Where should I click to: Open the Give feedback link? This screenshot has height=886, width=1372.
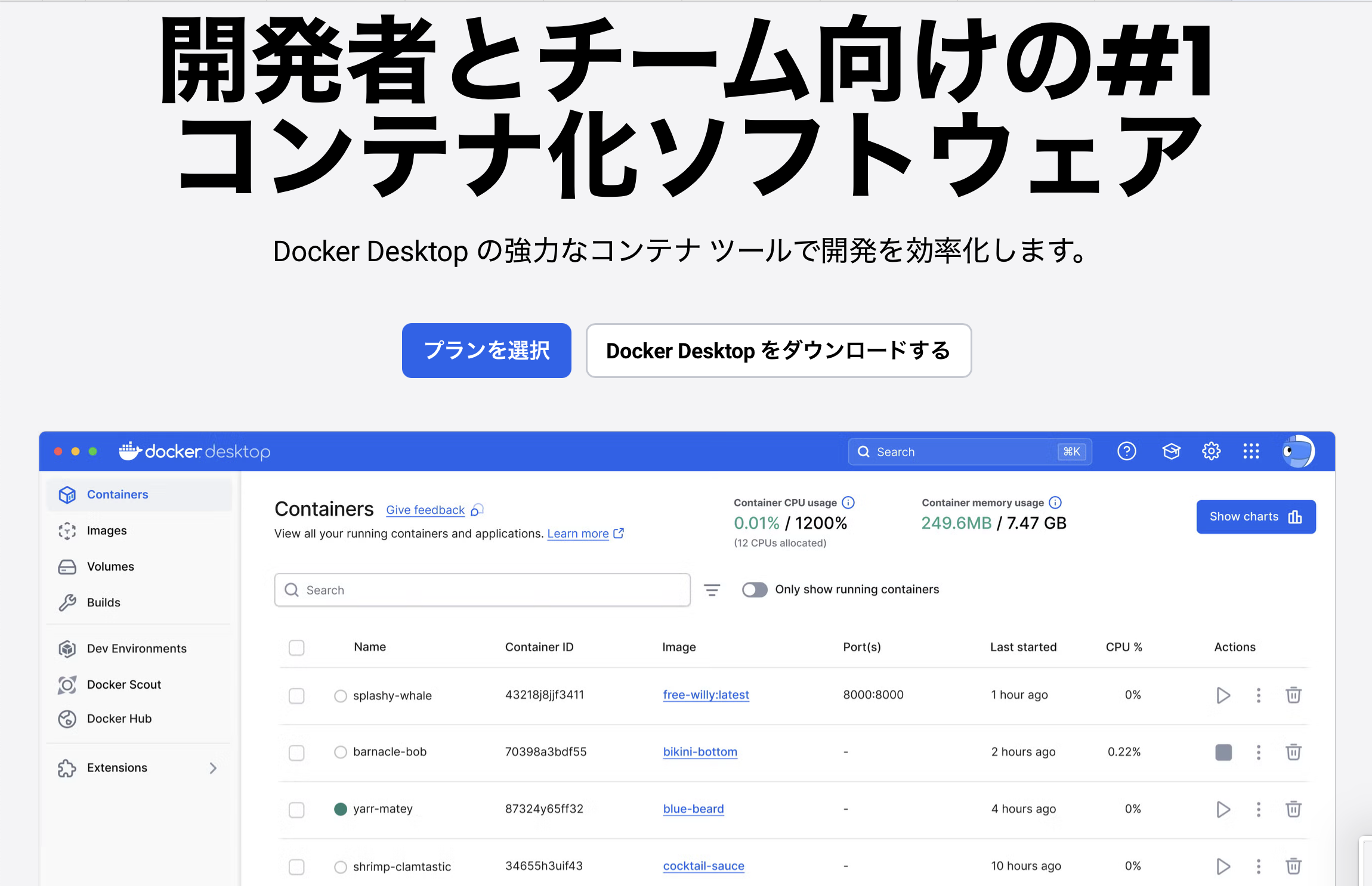425,510
